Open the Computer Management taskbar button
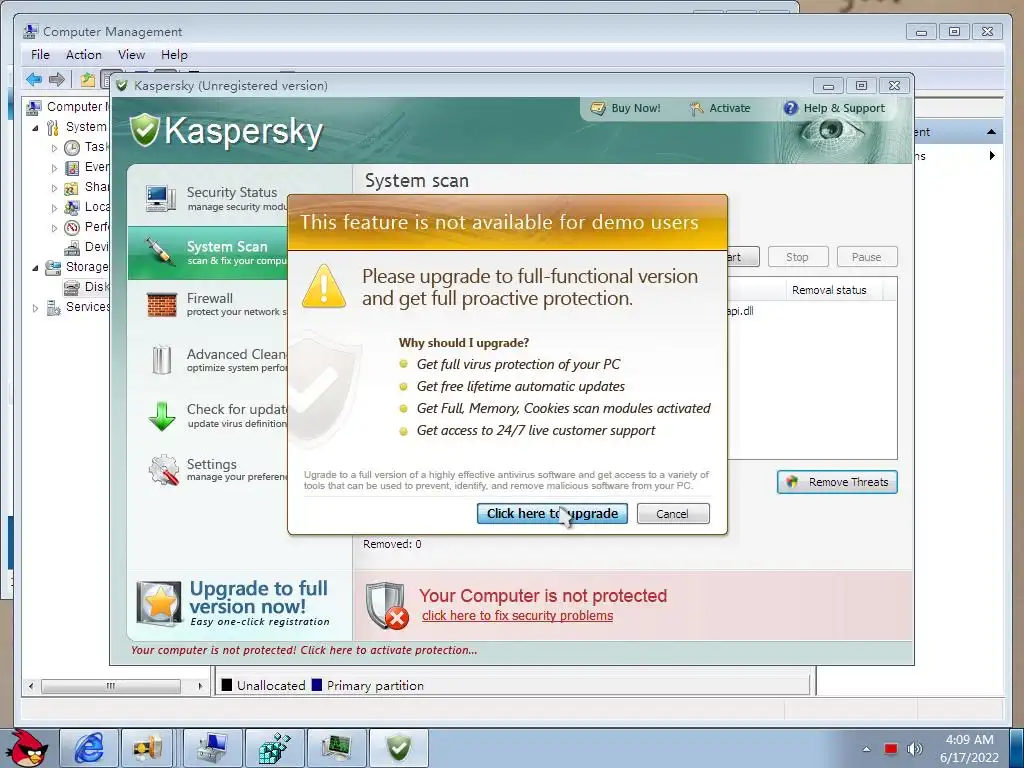Screen dimensions: 1024x768 pos(213,748)
